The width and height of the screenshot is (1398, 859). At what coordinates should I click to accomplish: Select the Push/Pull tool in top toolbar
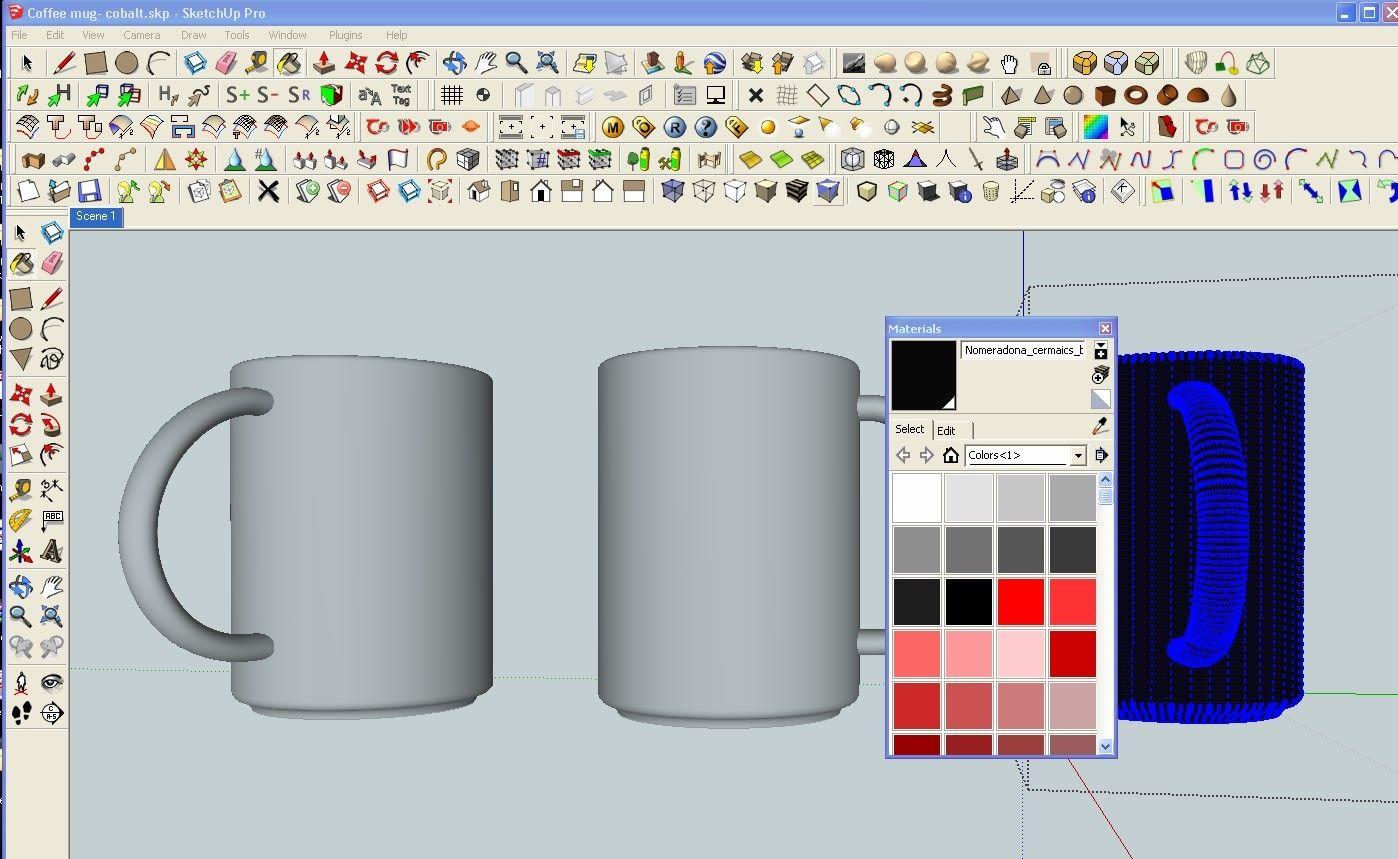pos(323,63)
